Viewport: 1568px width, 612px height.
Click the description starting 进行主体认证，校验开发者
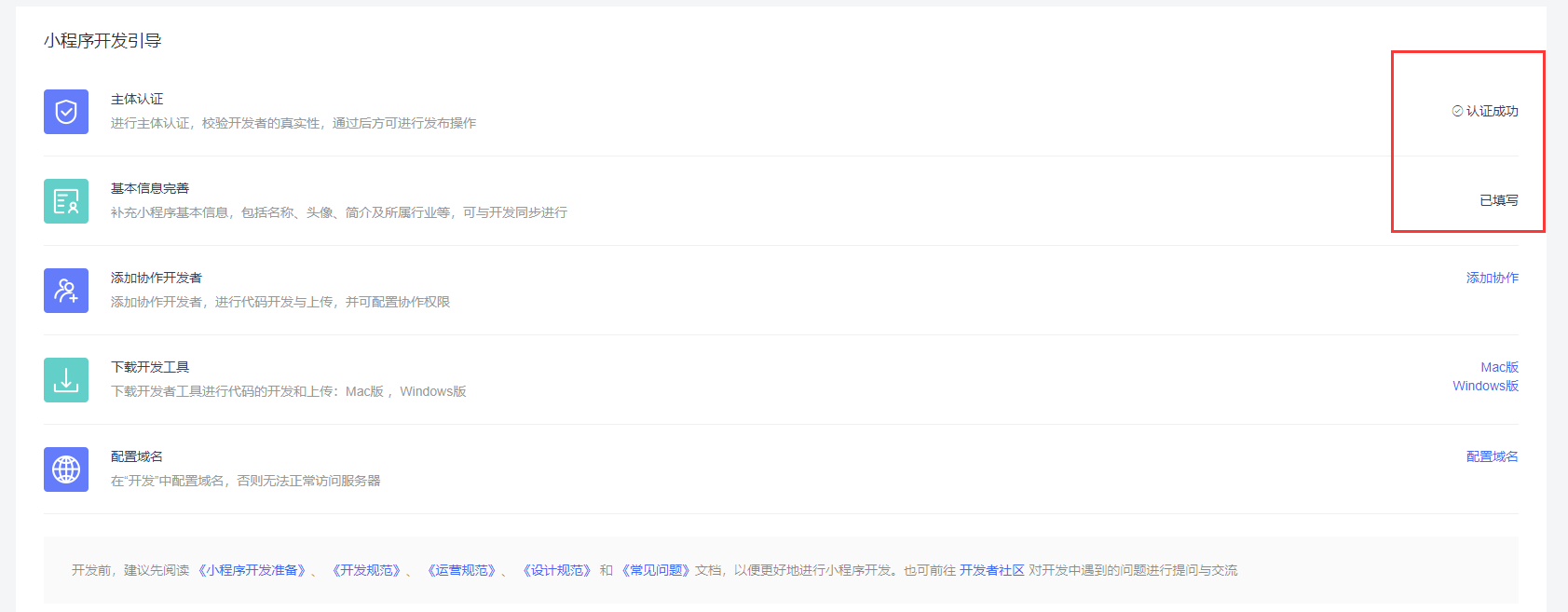click(x=293, y=123)
